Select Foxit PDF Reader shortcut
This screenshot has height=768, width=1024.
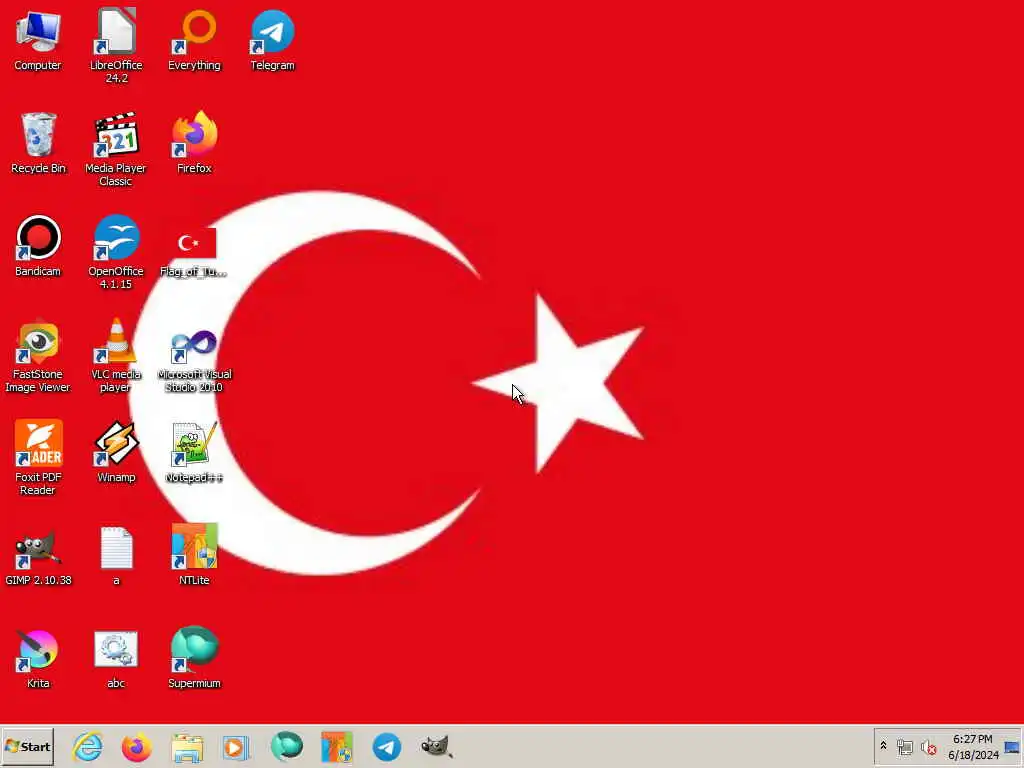[x=38, y=458]
